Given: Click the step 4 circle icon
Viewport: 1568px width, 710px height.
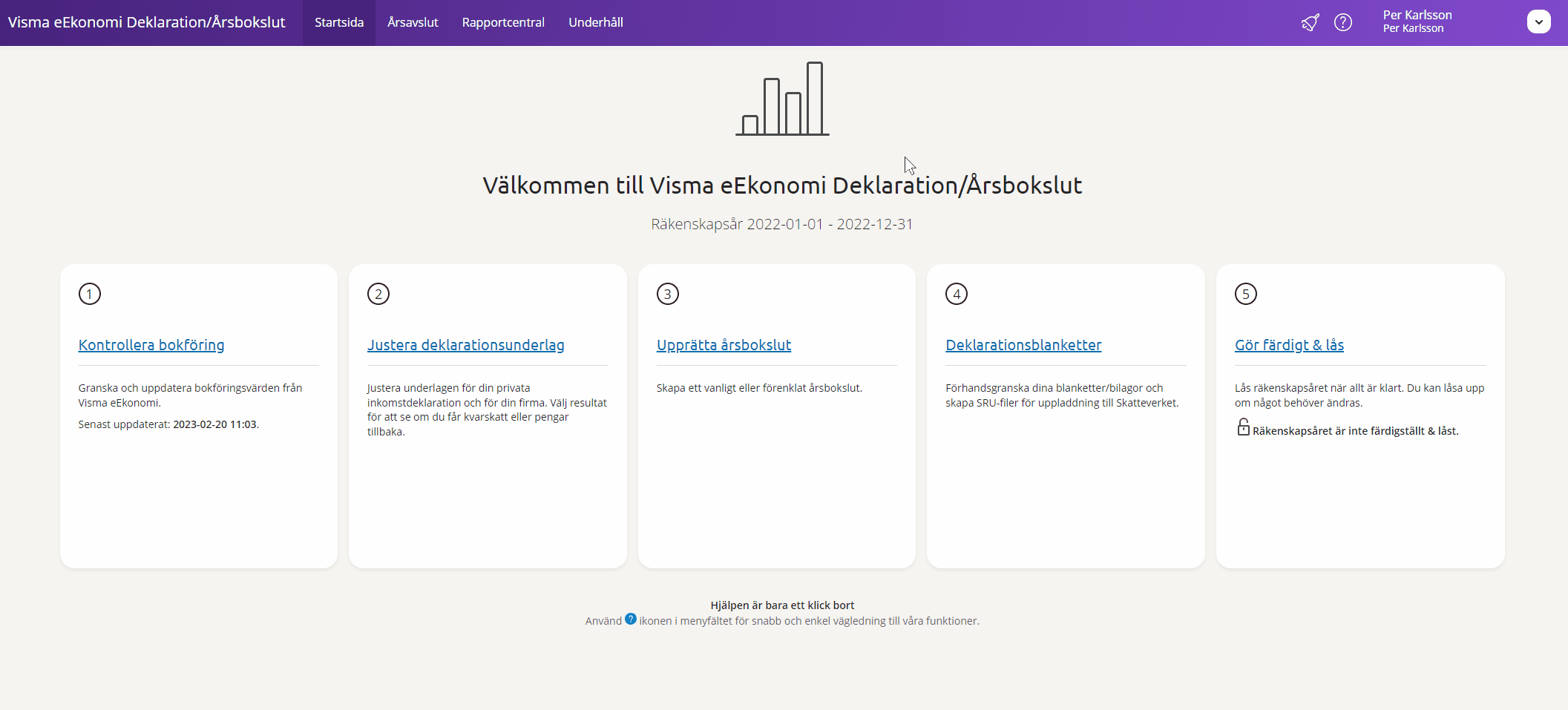Looking at the screenshot, I should coord(957,294).
